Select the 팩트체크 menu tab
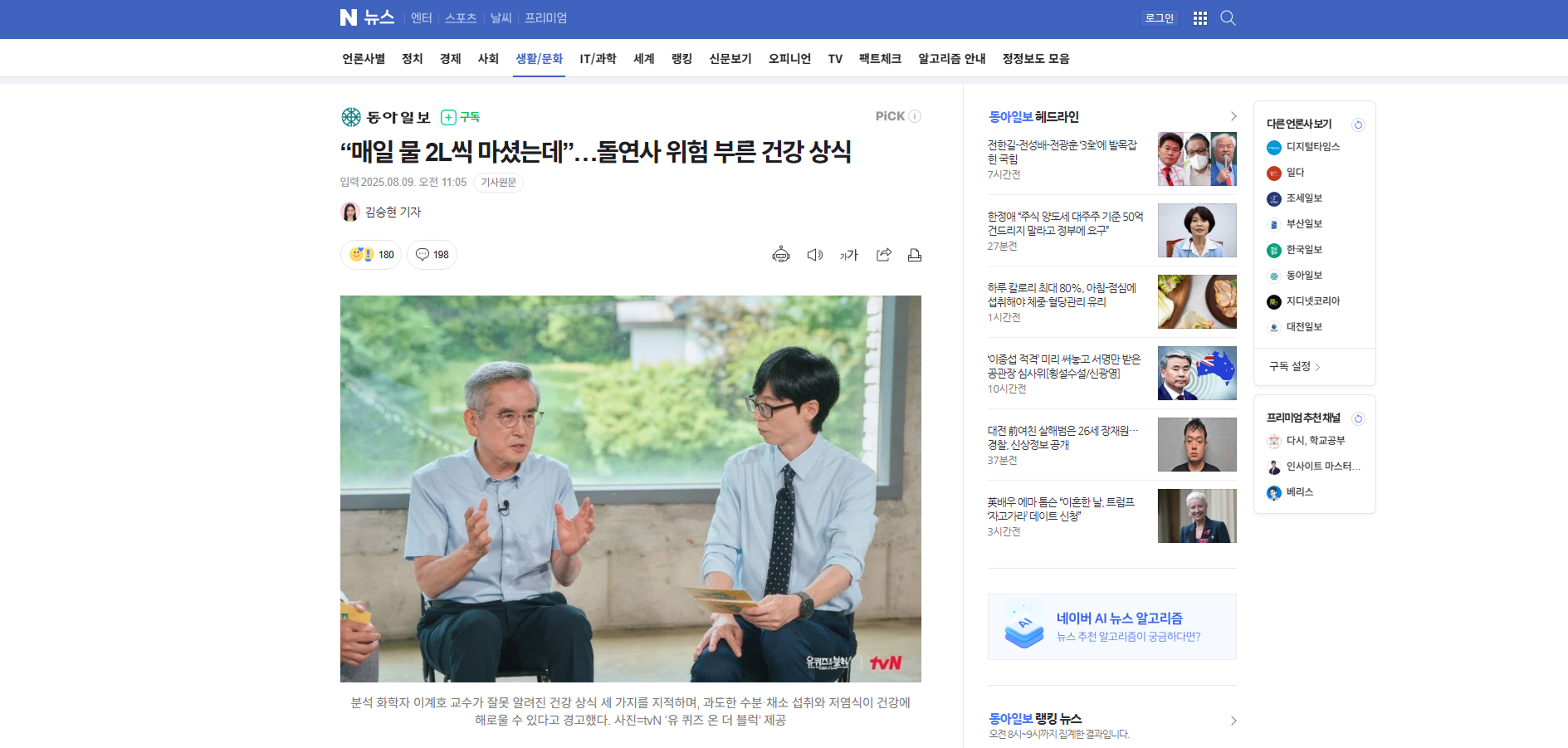Screen dimensions: 1568x748 [x=879, y=59]
